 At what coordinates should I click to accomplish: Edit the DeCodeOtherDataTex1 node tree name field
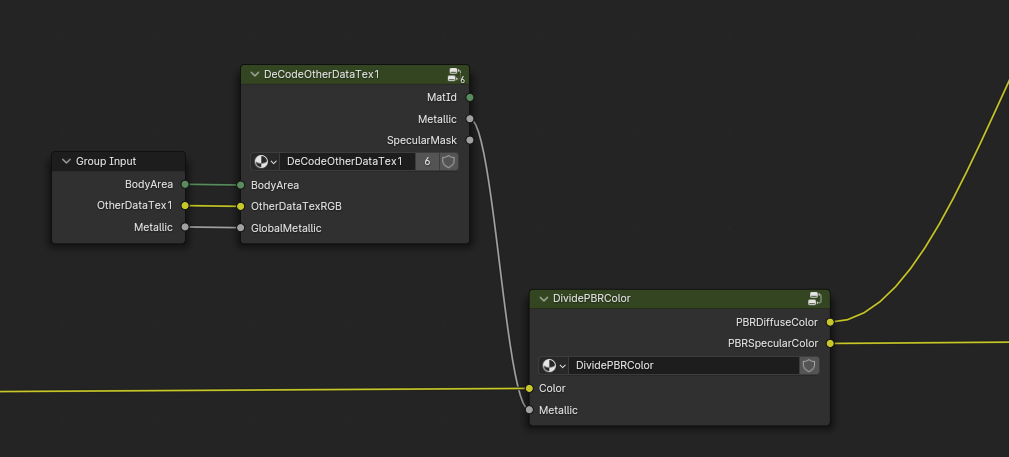click(346, 162)
